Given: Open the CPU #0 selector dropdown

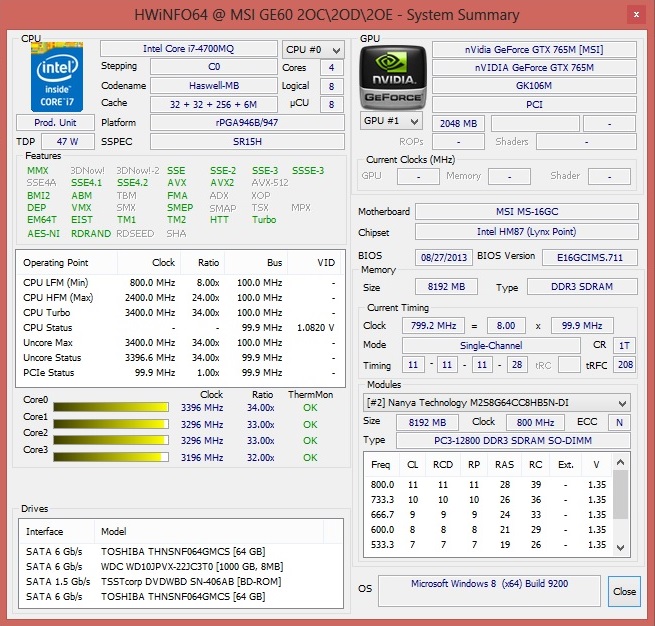Looking at the screenshot, I should (x=313, y=49).
